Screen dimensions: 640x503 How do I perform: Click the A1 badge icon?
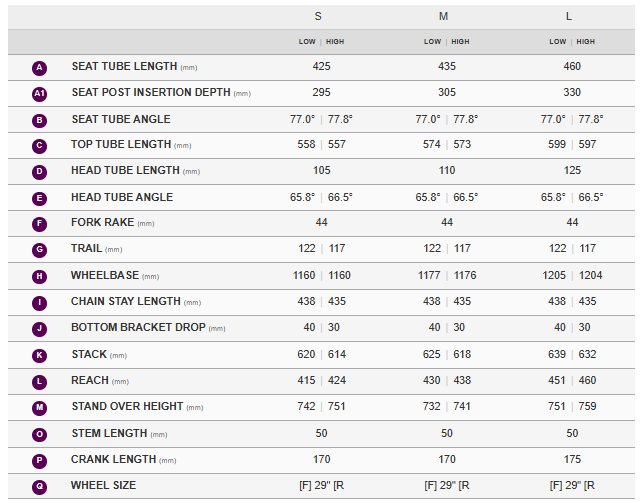point(39,94)
